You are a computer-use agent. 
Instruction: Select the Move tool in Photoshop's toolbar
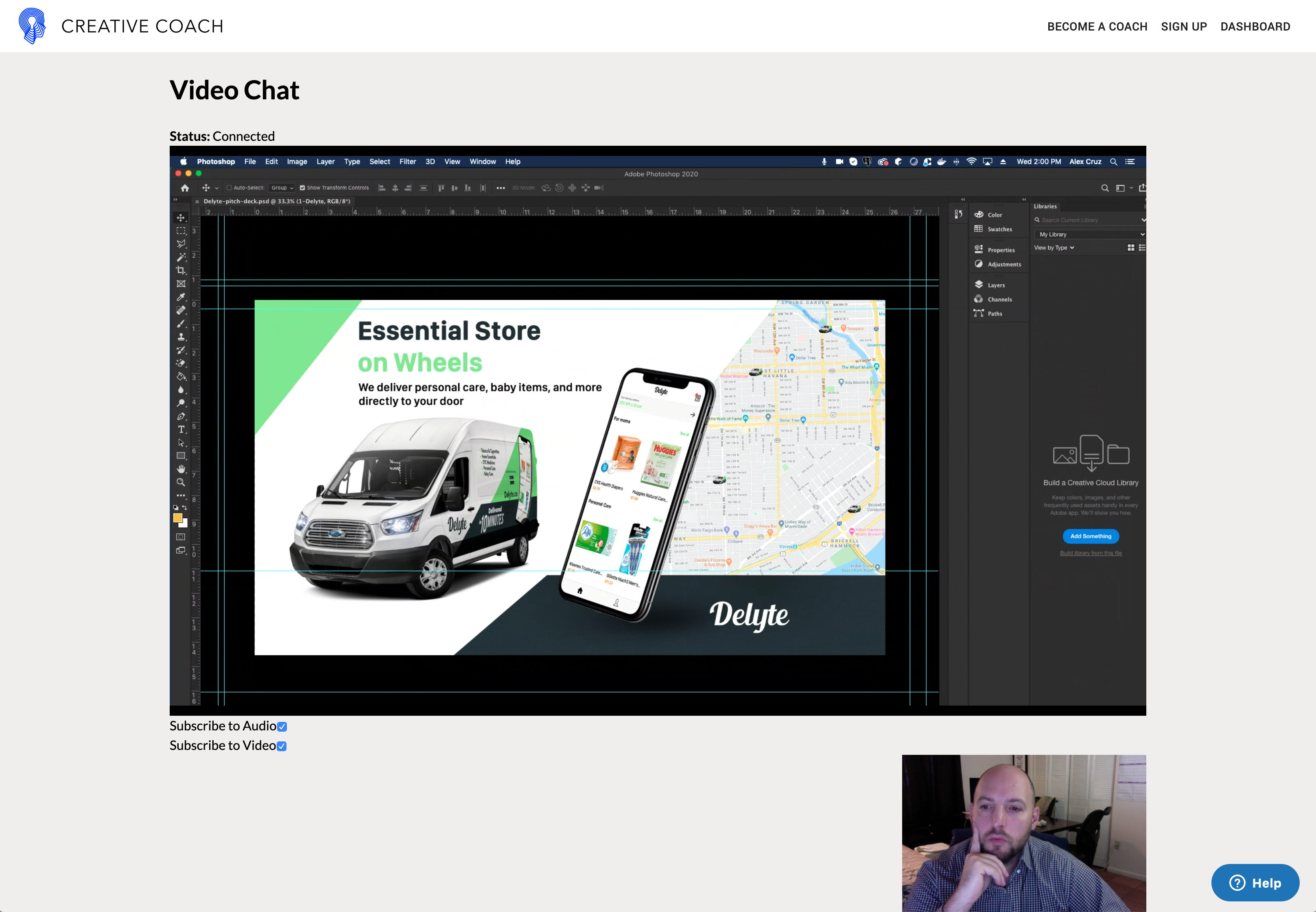click(x=181, y=218)
